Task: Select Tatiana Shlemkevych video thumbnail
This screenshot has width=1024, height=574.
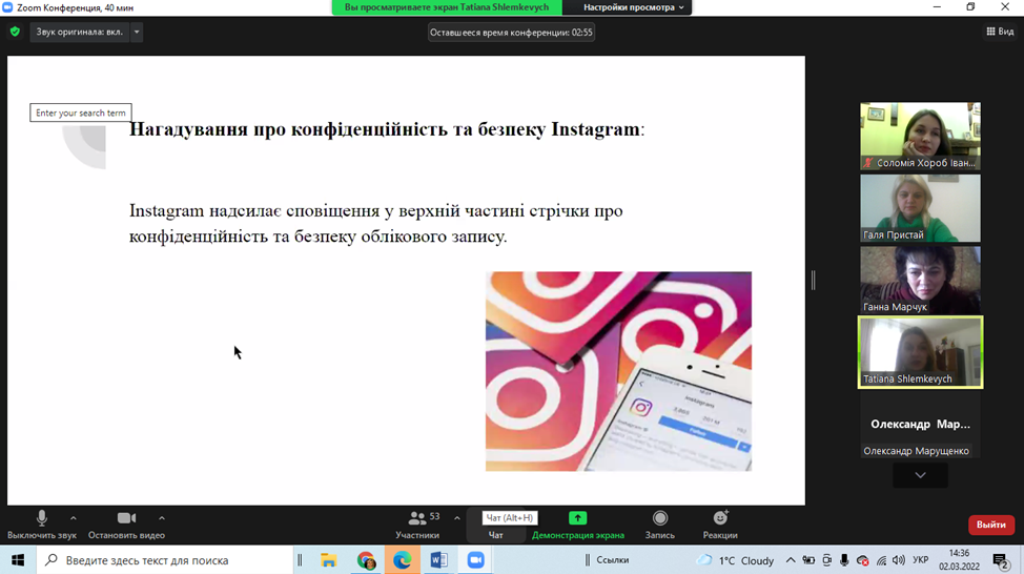Action: [x=920, y=352]
